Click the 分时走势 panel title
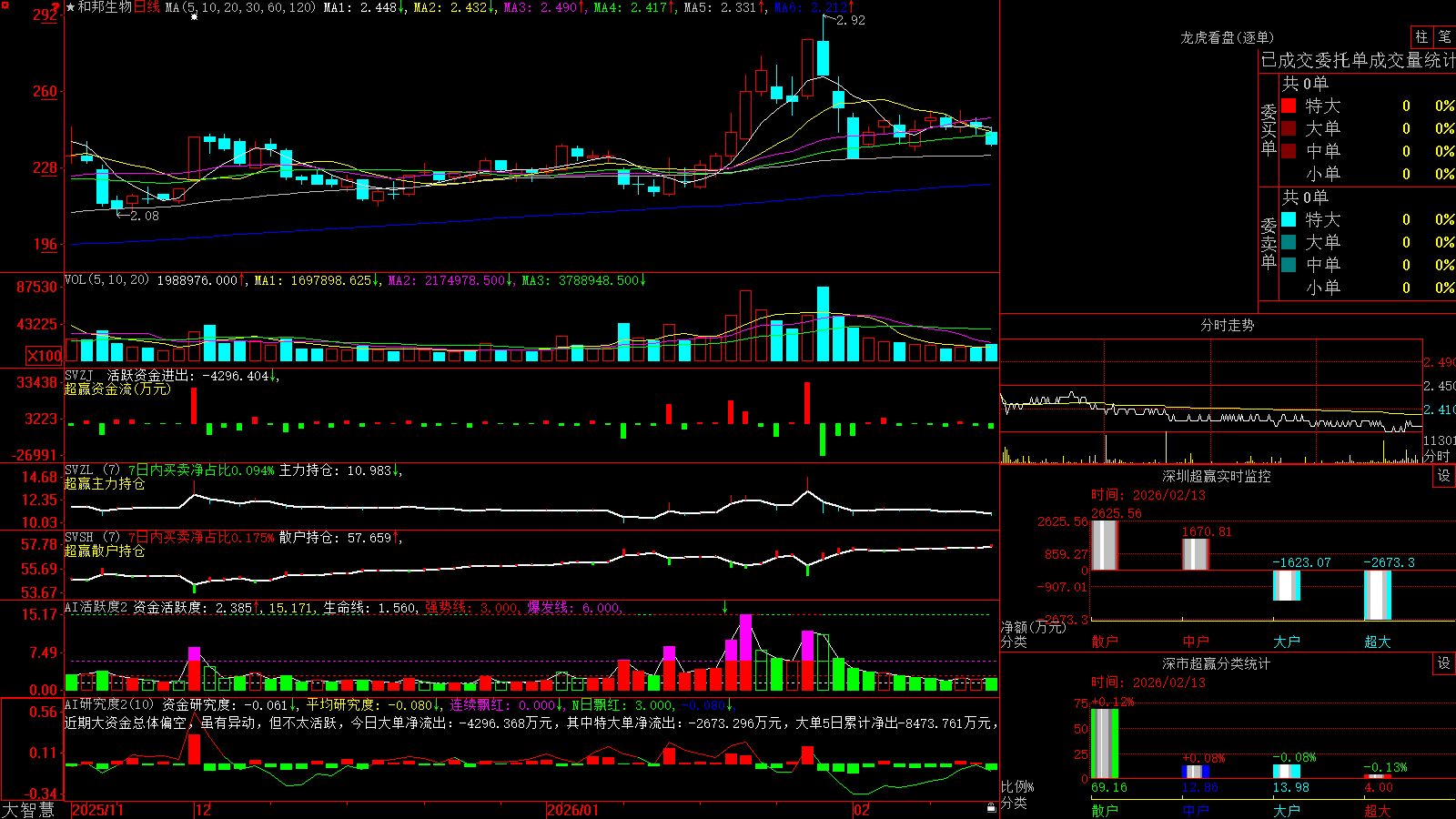The image size is (1456, 819). [x=1227, y=325]
